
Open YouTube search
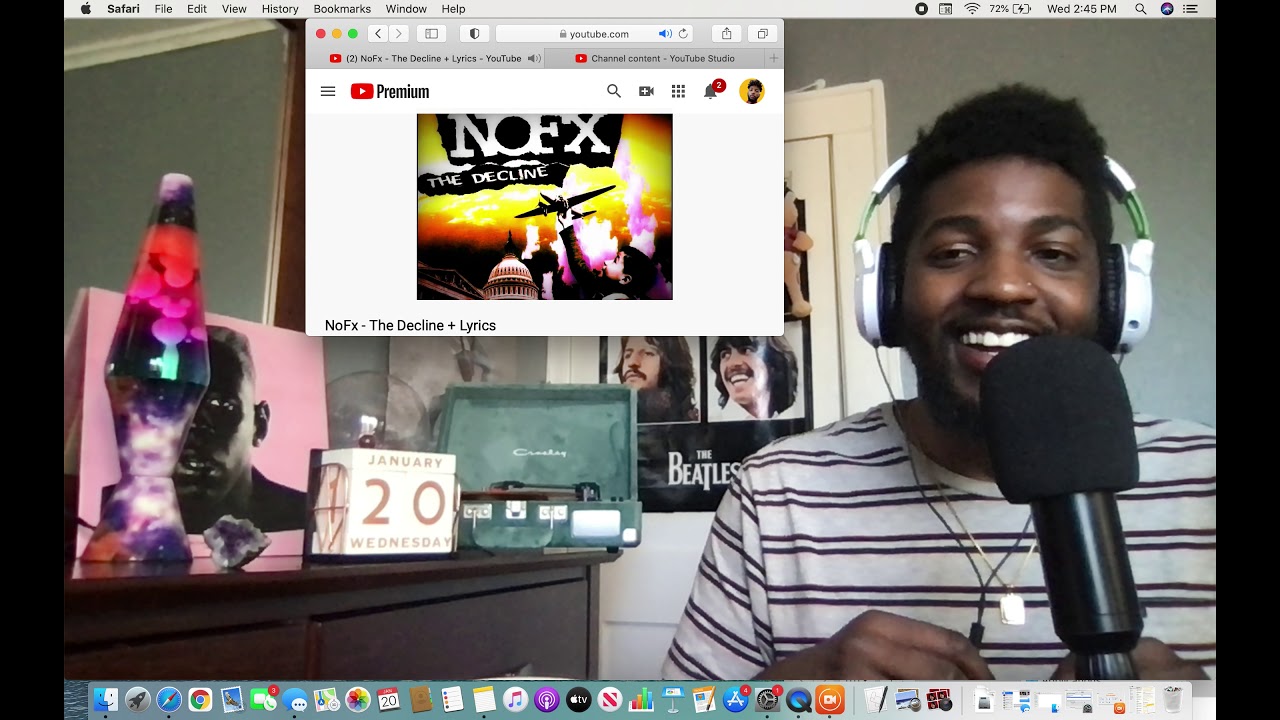[x=614, y=91]
